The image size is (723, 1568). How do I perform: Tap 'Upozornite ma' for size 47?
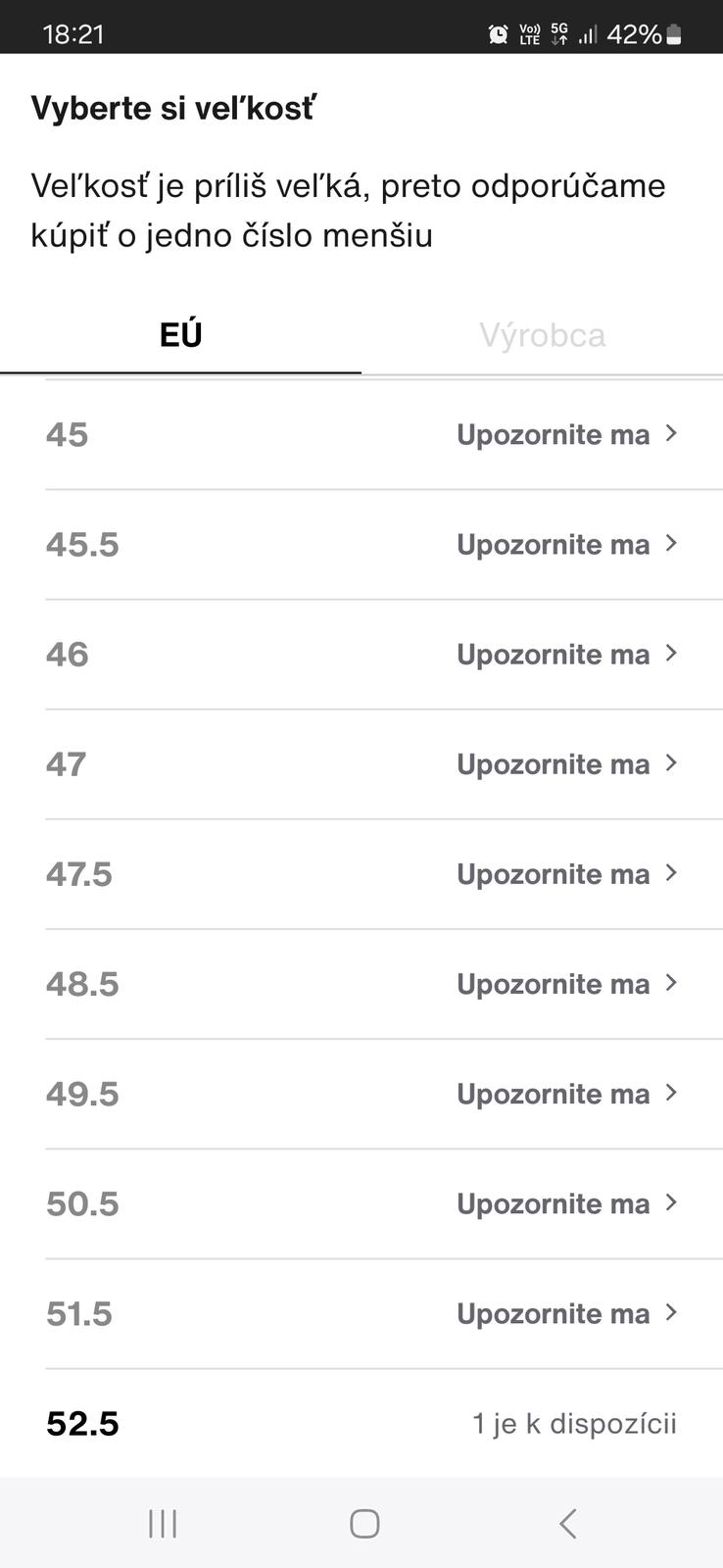tap(553, 764)
